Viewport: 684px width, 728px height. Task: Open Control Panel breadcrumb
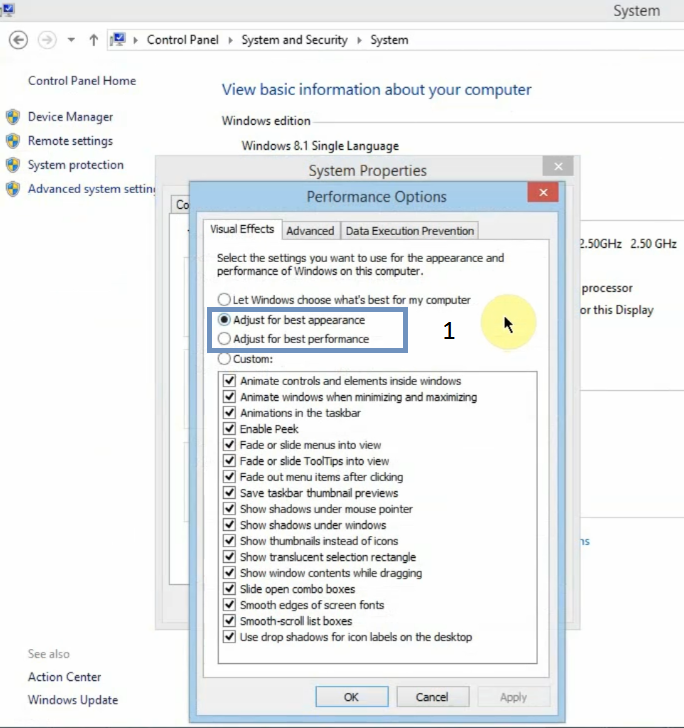coord(182,40)
